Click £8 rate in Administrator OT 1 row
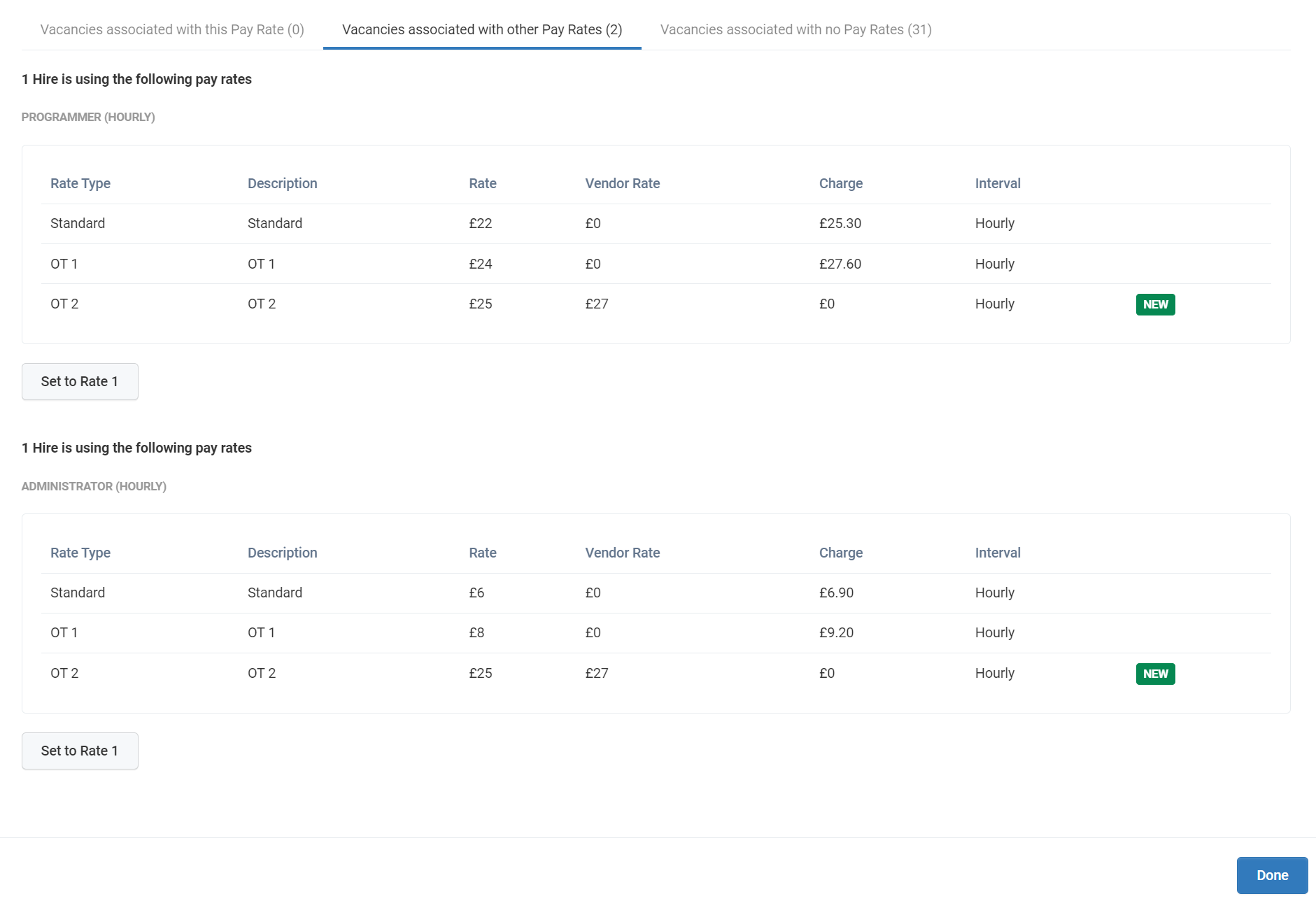 click(x=476, y=632)
